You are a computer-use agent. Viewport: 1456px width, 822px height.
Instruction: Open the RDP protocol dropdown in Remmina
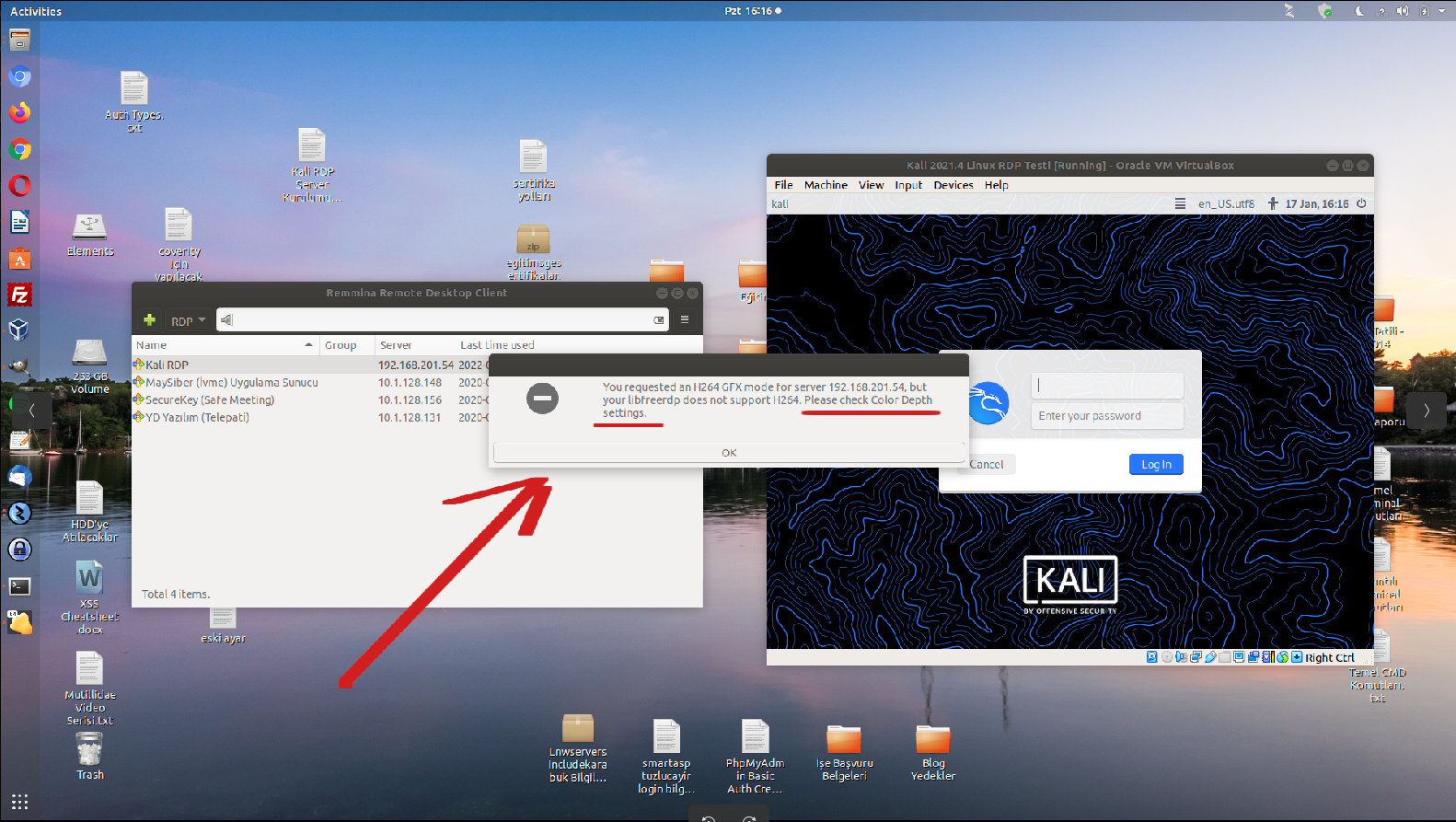pos(188,321)
